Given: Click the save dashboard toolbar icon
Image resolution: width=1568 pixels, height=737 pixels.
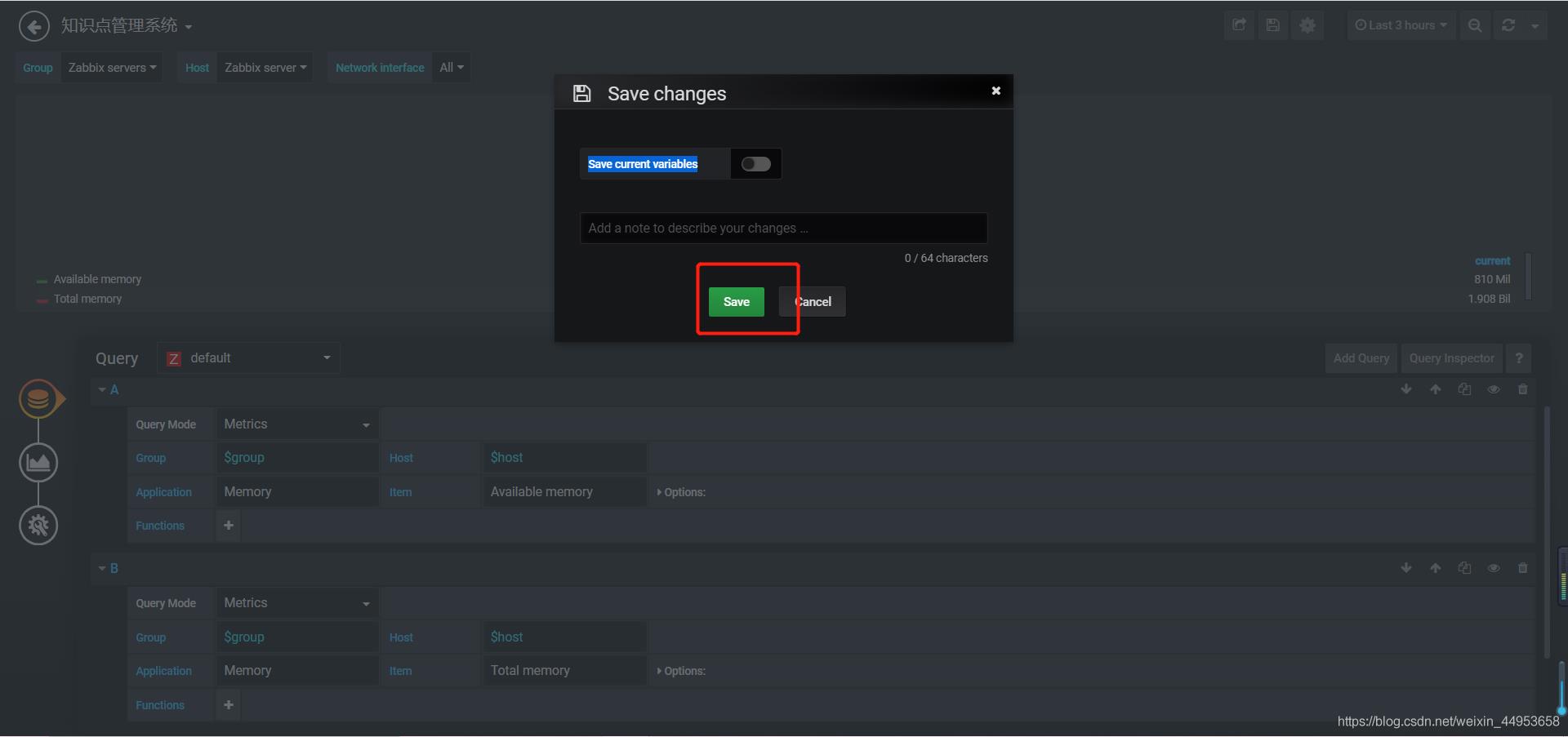Looking at the screenshot, I should coord(1272,25).
